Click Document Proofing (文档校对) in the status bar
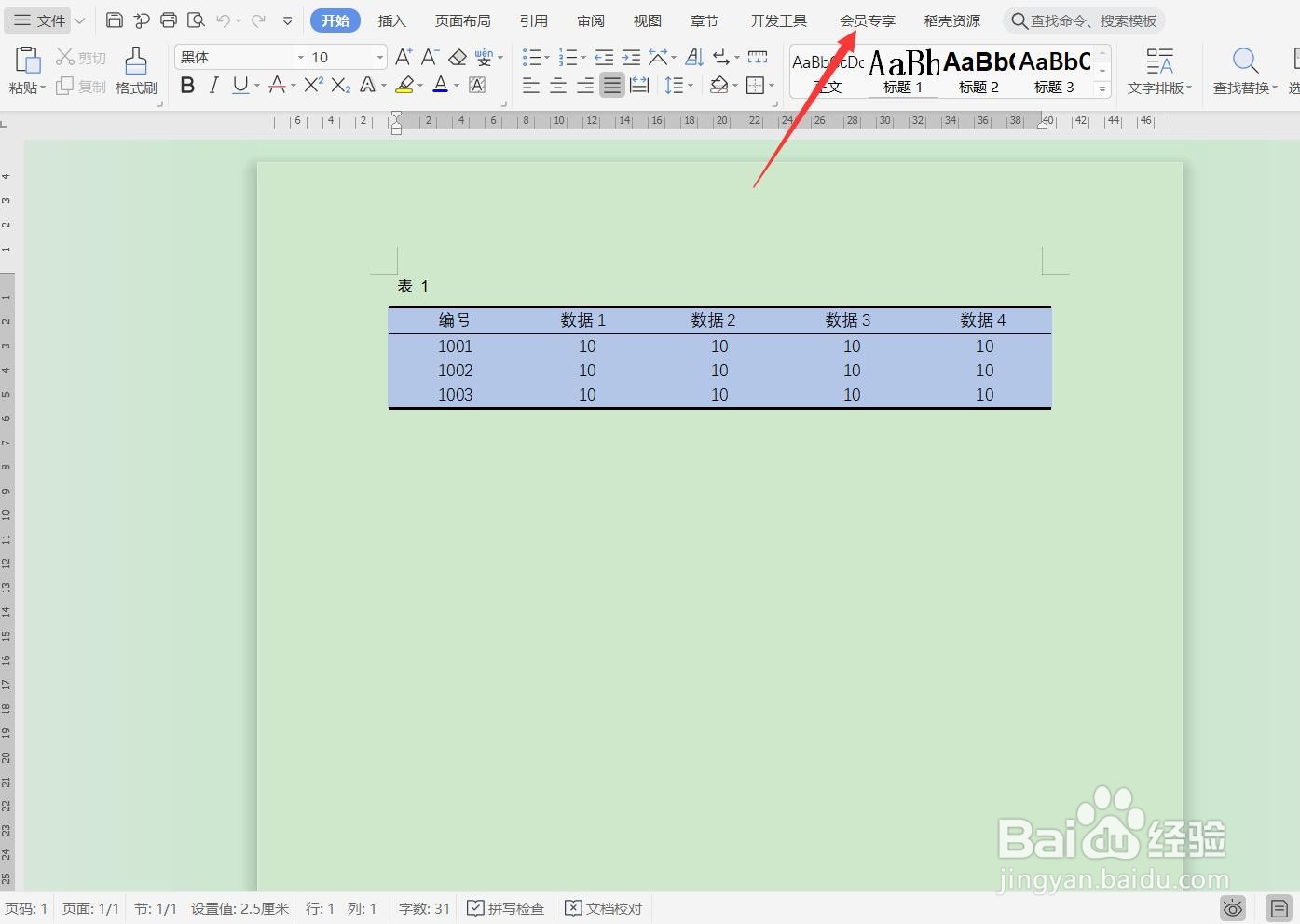The height and width of the screenshot is (924, 1300). pyautogui.click(x=604, y=908)
